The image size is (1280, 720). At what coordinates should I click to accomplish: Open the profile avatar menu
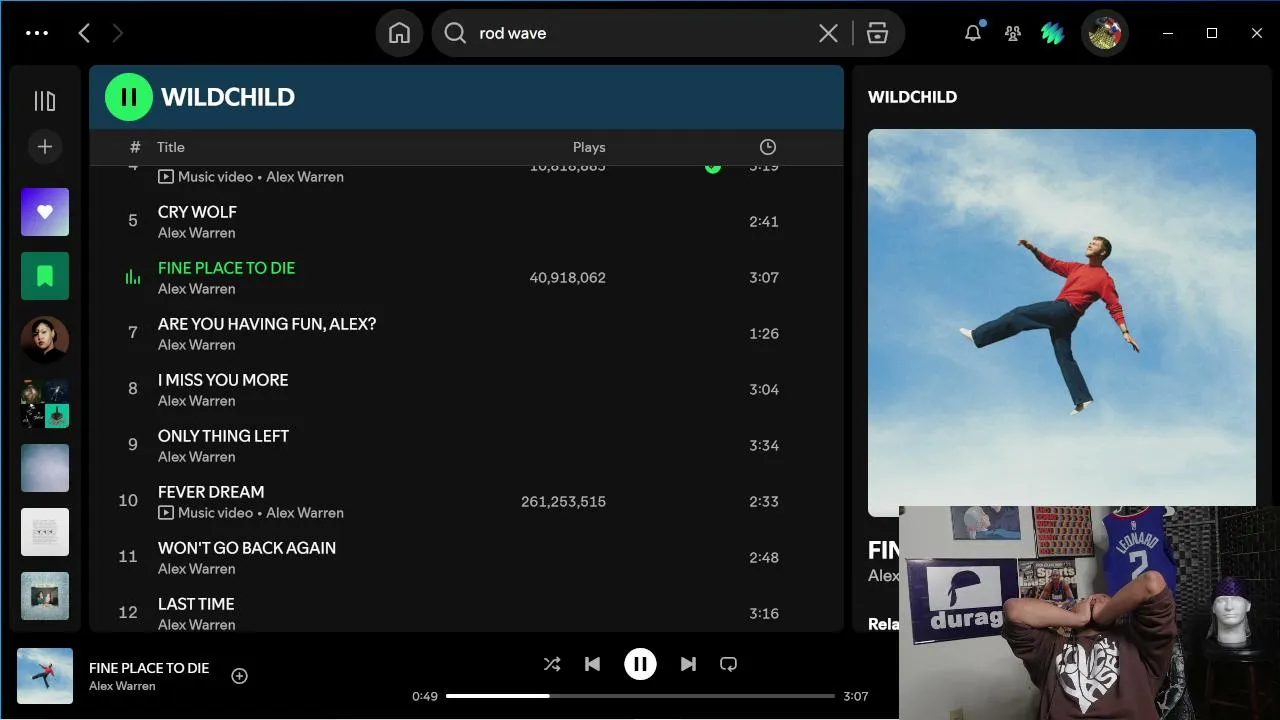pyautogui.click(x=1105, y=33)
